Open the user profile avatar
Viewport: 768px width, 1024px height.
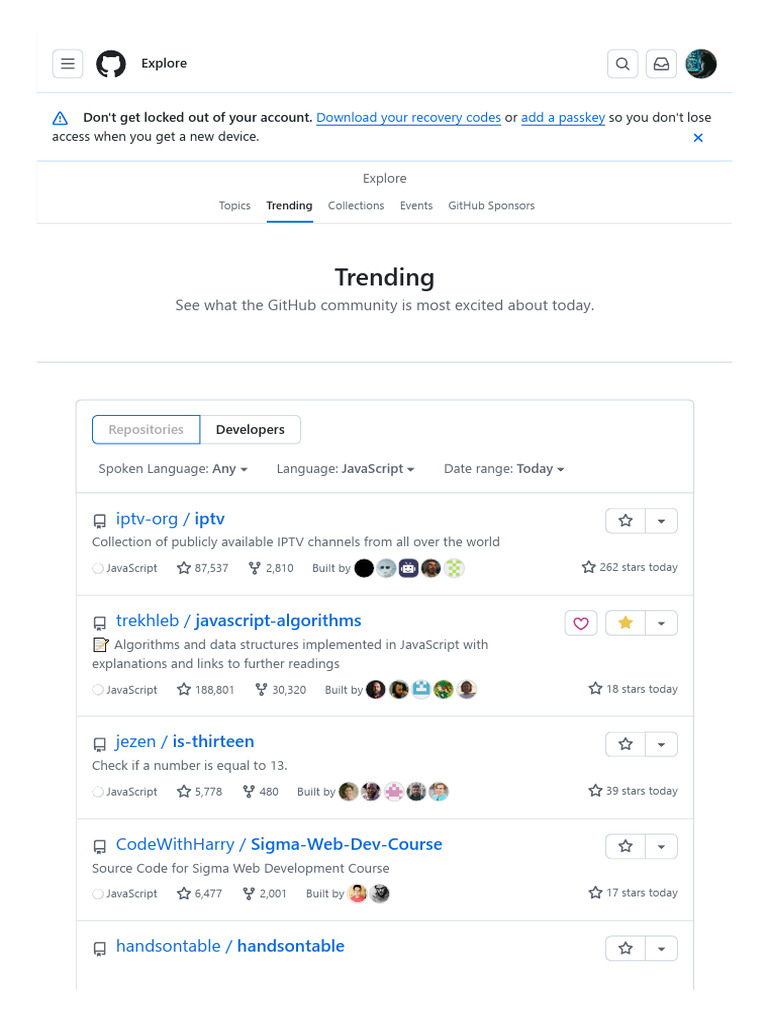(x=701, y=64)
